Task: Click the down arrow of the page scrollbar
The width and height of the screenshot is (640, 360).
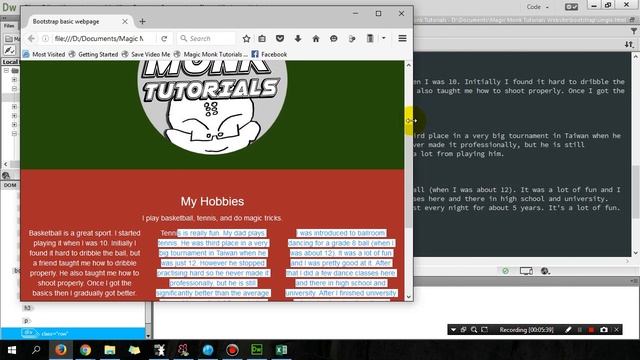Action: 409,297
